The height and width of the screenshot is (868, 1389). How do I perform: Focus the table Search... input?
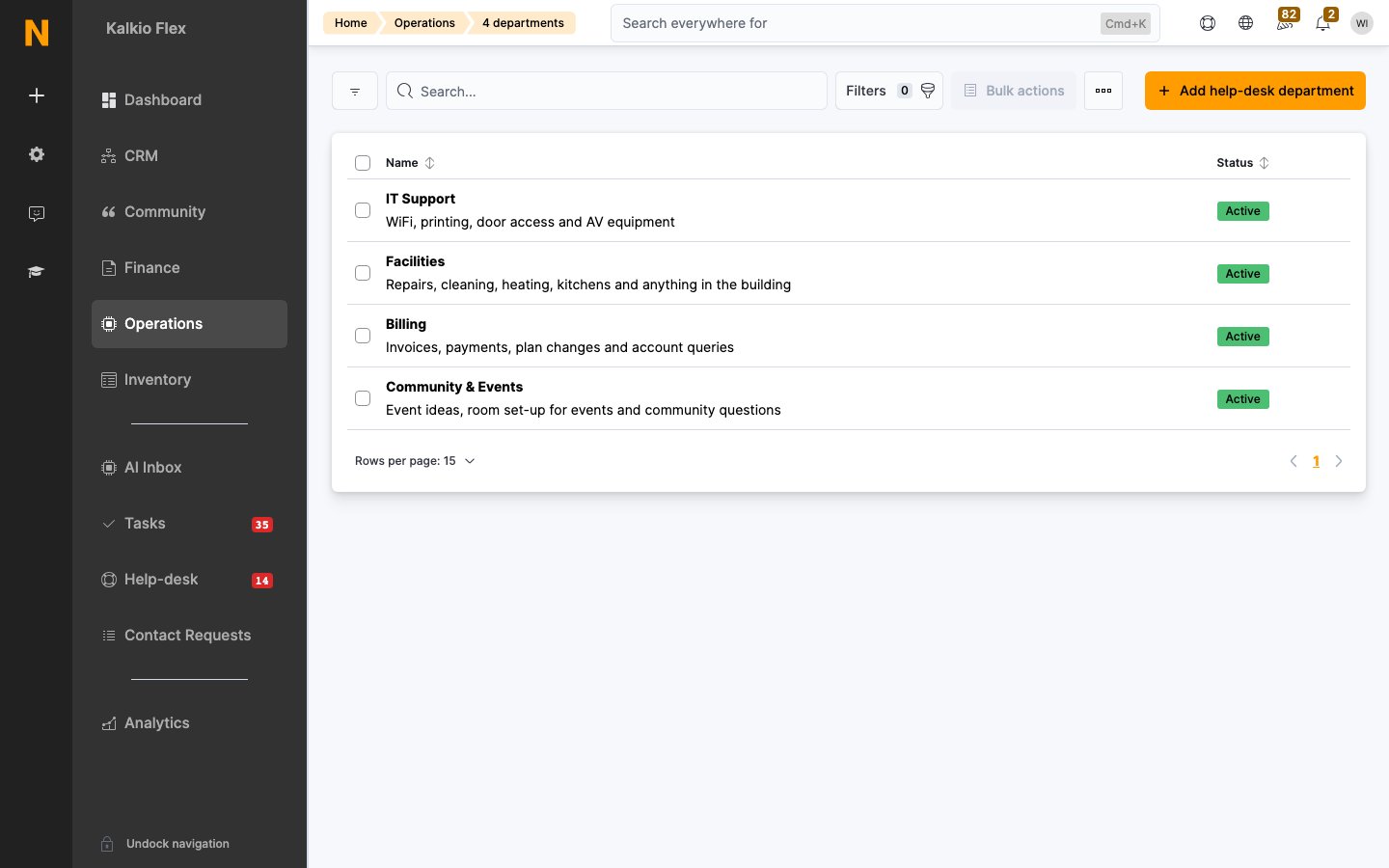click(607, 91)
